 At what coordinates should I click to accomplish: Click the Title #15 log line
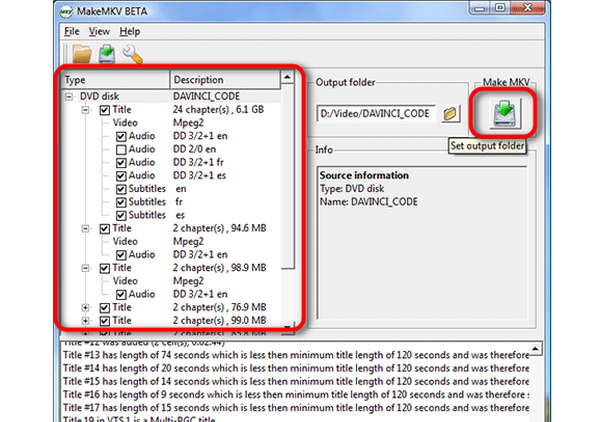tap(296, 381)
